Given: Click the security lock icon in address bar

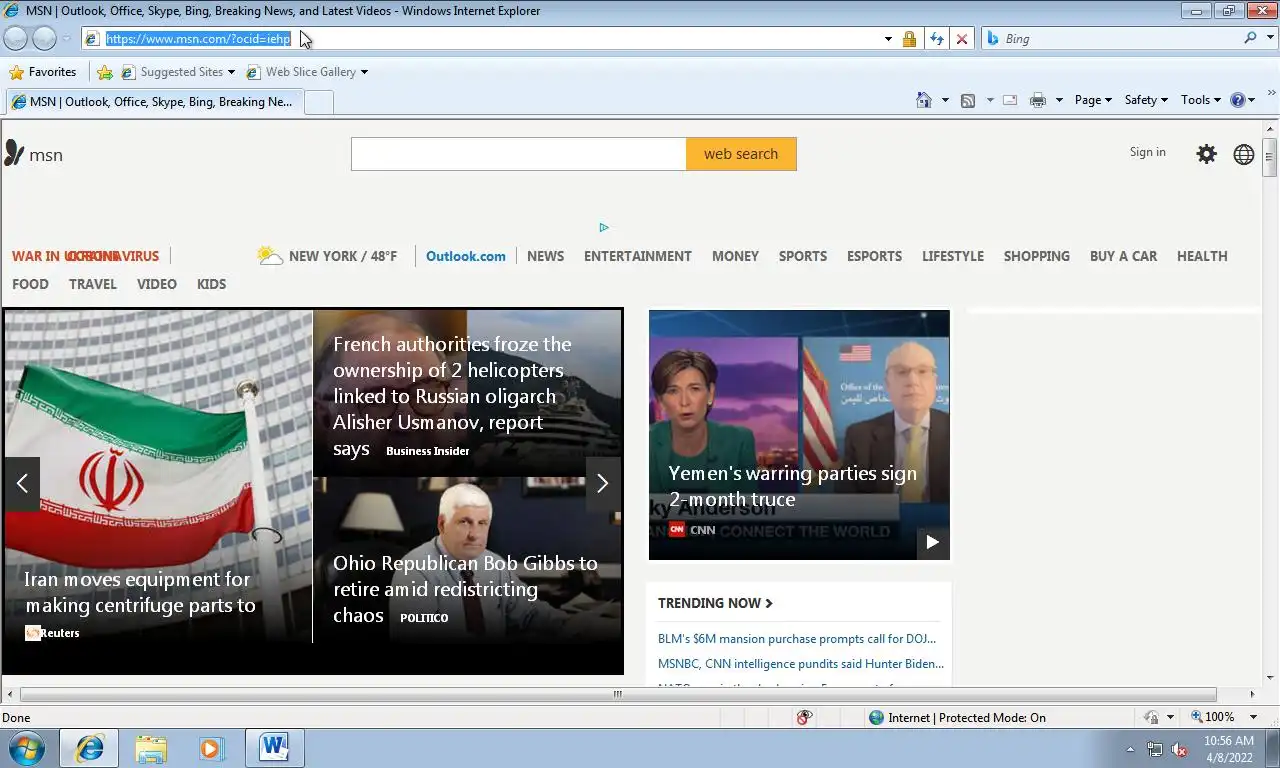Looking at the screenshot, I should (909, 38).
